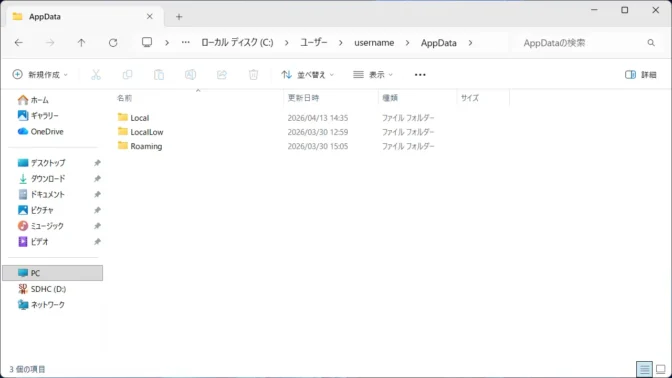Click the Share icon in toolbar
Image resolution: width=672 pixels, height=378 pixels.
coord(222,75)
